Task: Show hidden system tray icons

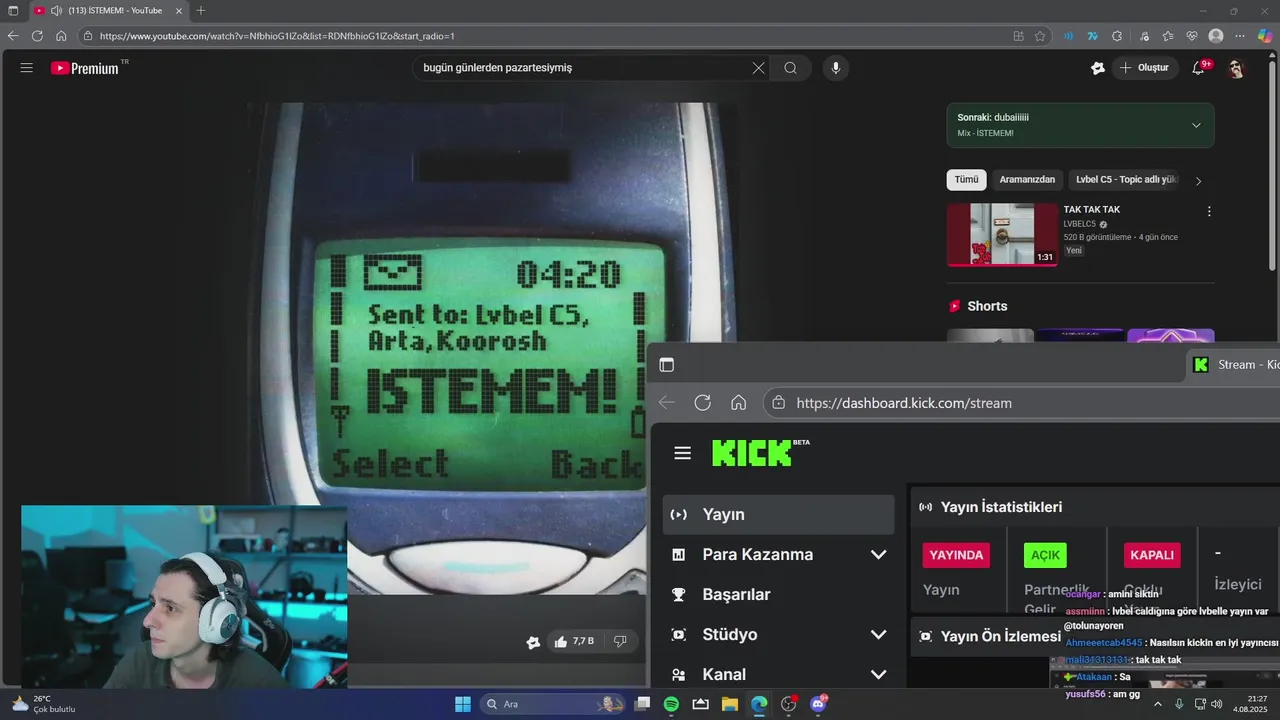Action: (x=1158, y=704)
